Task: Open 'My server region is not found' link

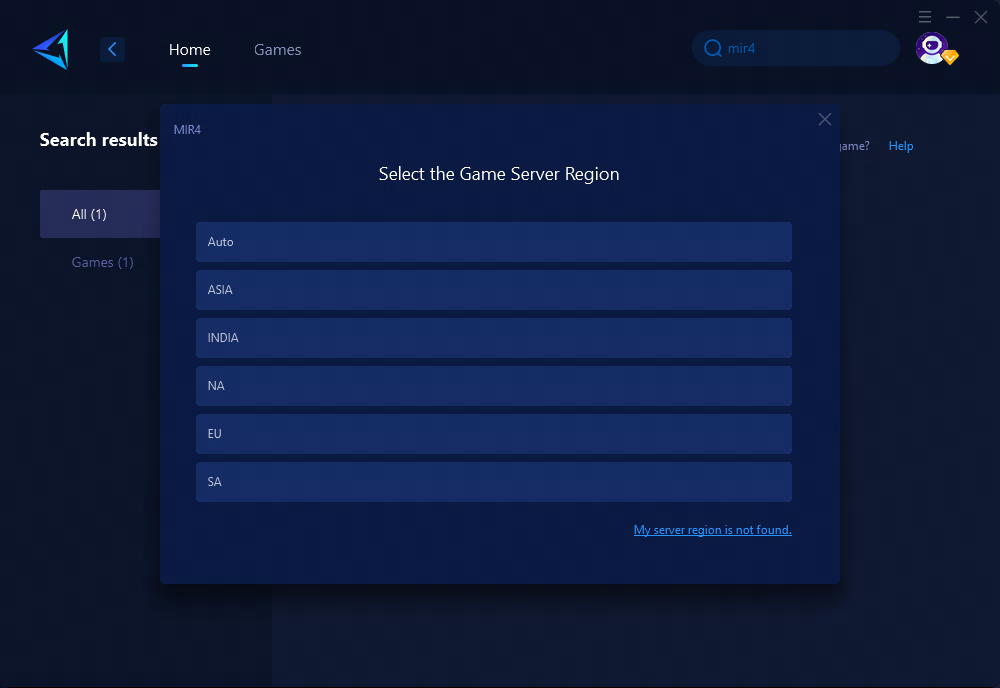Action: (x=712, y=530)
